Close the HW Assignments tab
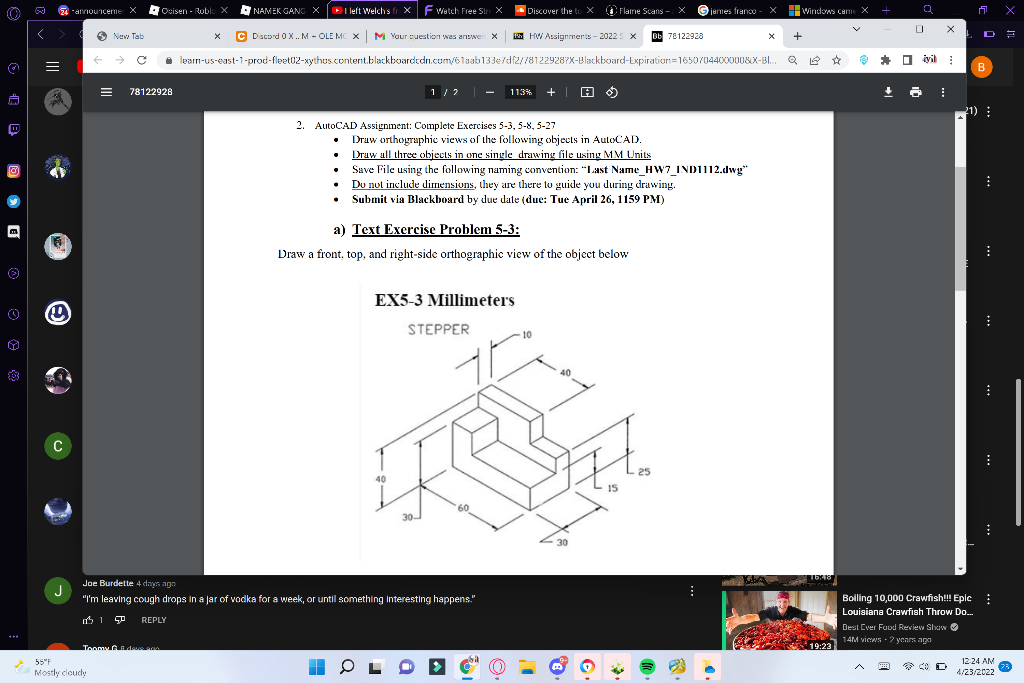Screen dimensions: 1024x683 coord(633,36)
